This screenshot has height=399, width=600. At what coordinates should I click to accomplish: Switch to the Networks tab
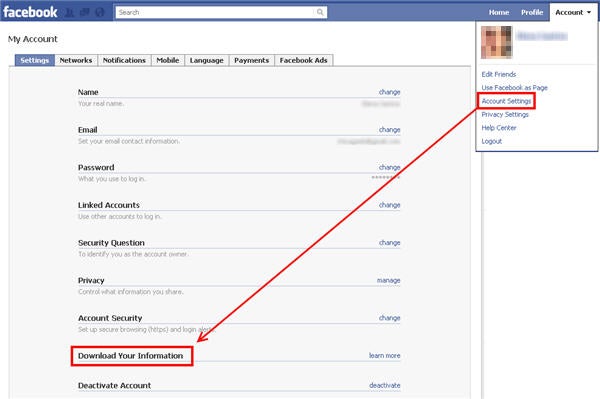coord(76,60)
